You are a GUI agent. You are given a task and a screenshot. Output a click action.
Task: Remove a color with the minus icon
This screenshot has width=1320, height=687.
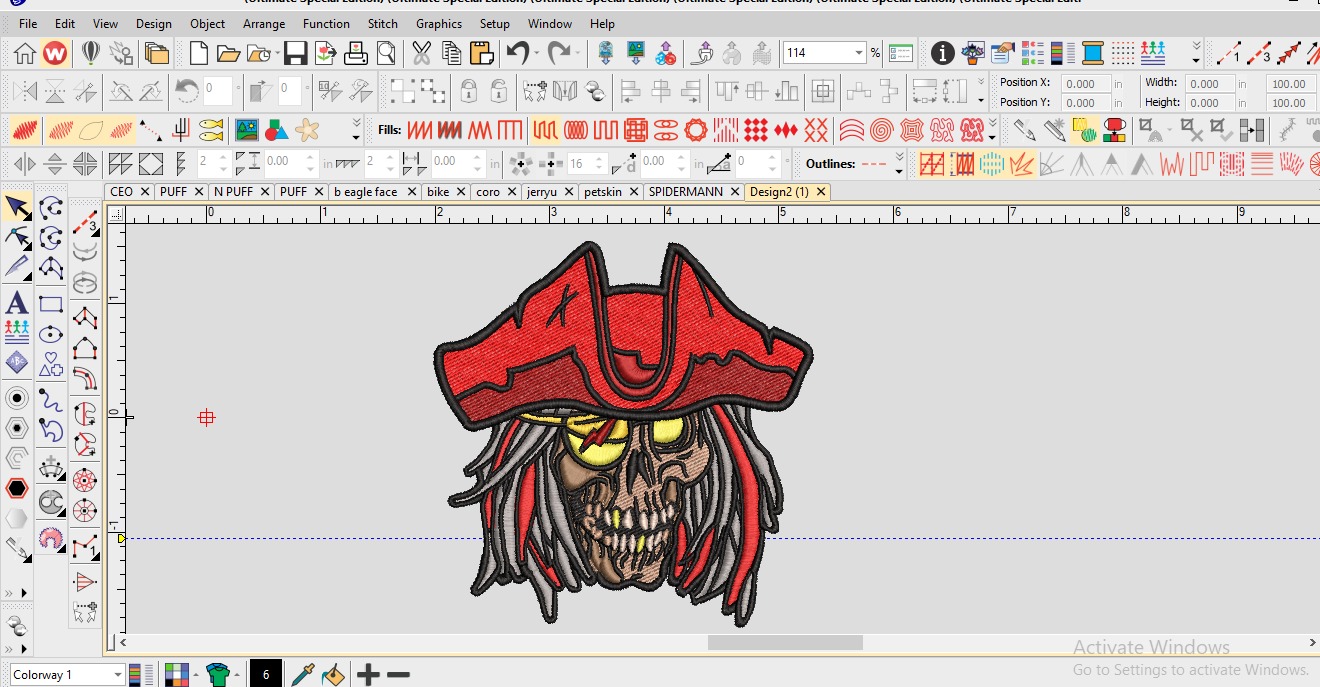(x=398, y=675)
